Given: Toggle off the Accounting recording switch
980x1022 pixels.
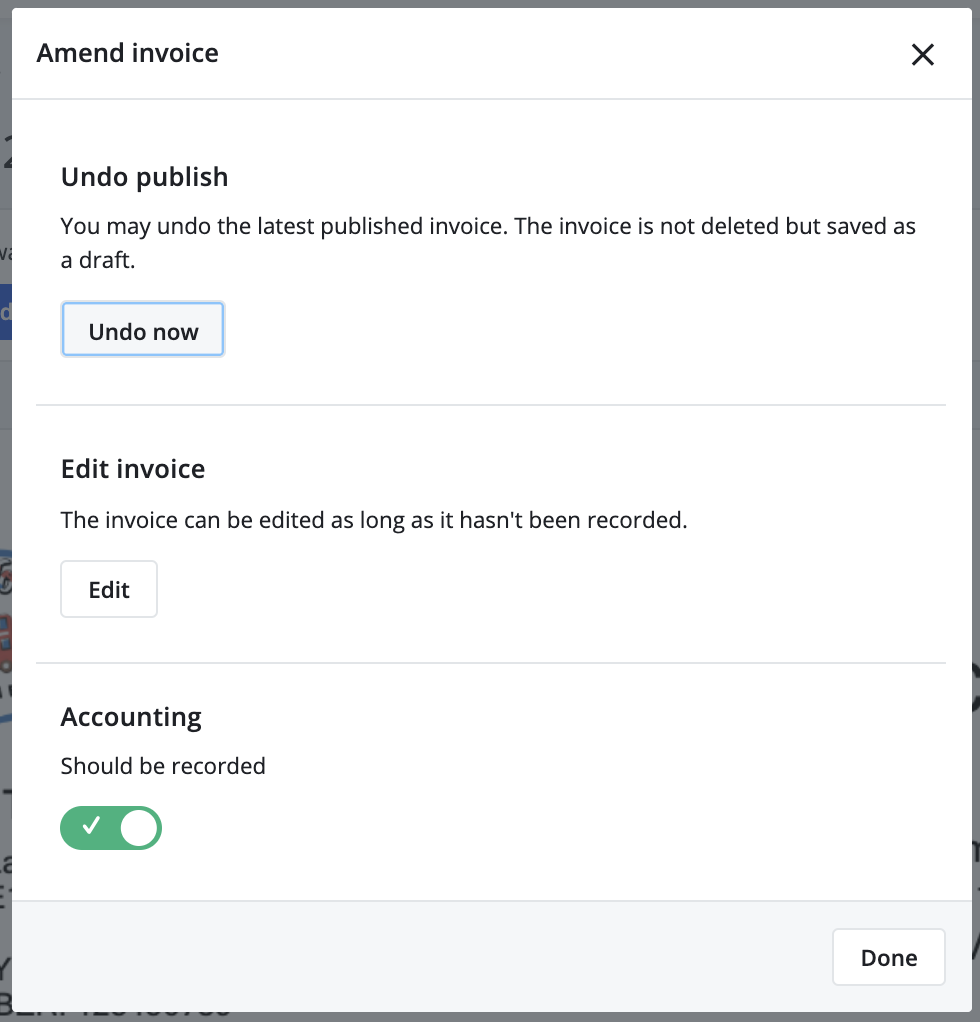Looking at the screenshot, I should pos(110,828).
